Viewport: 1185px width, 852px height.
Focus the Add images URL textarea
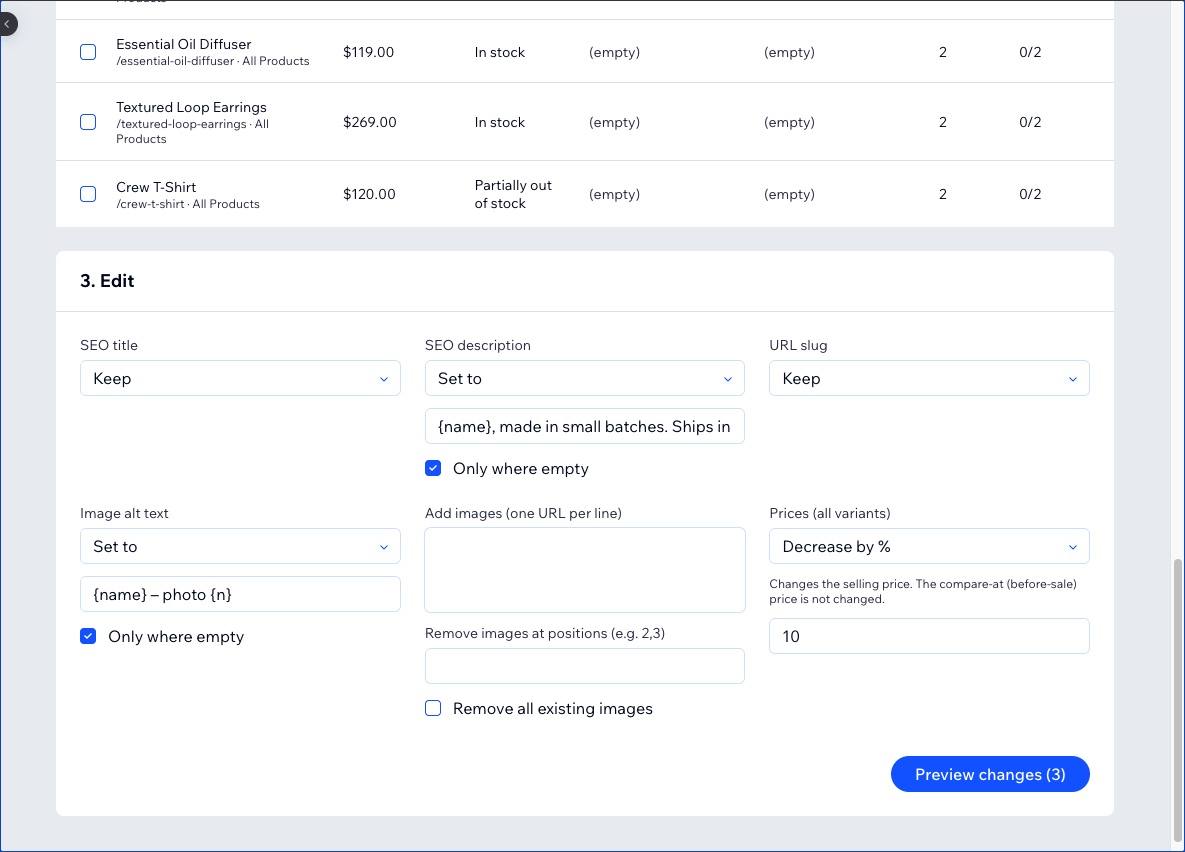(584, 570)
